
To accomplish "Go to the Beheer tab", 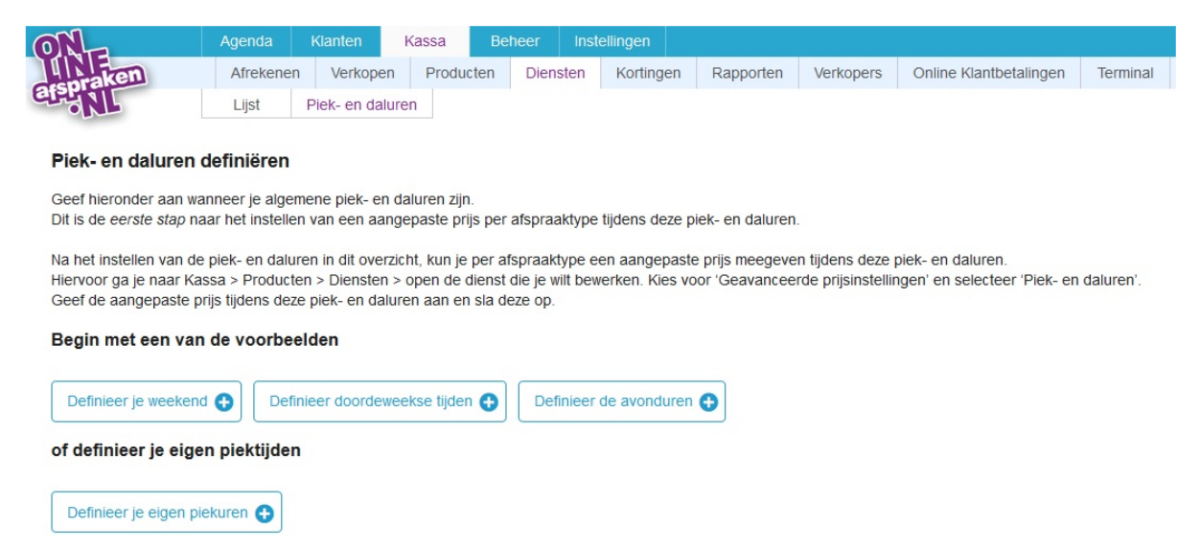I will pyautogui.click(x=515, y=41).
